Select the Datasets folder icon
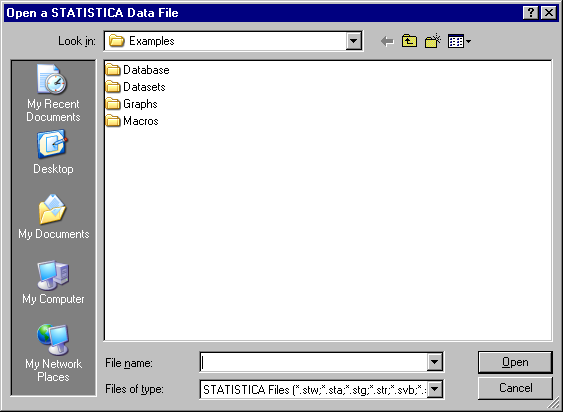The height and width of the screenshot is (412, 563). pos(113,87)
